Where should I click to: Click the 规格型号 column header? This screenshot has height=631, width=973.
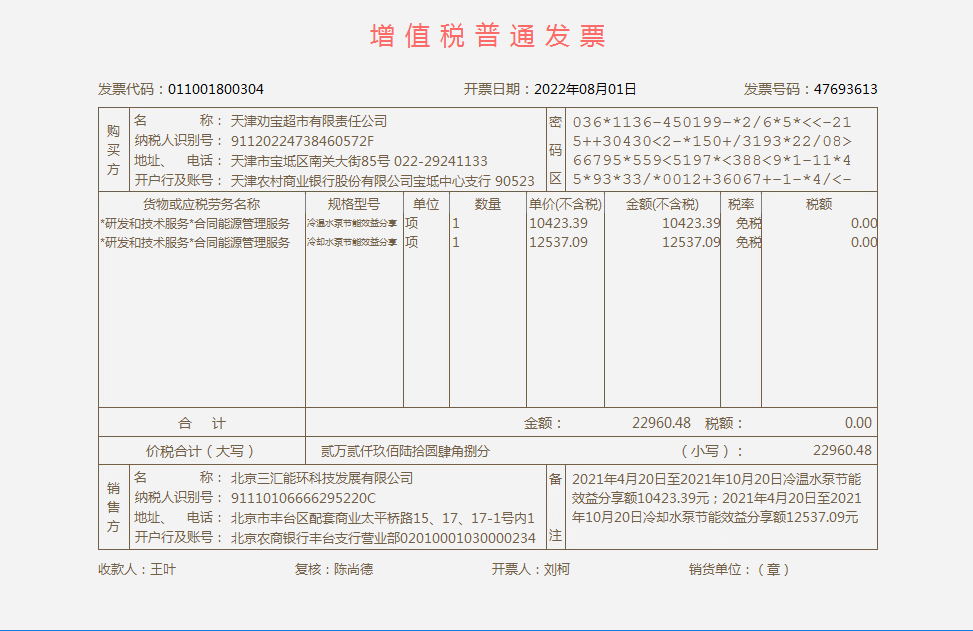pos(353,204)
